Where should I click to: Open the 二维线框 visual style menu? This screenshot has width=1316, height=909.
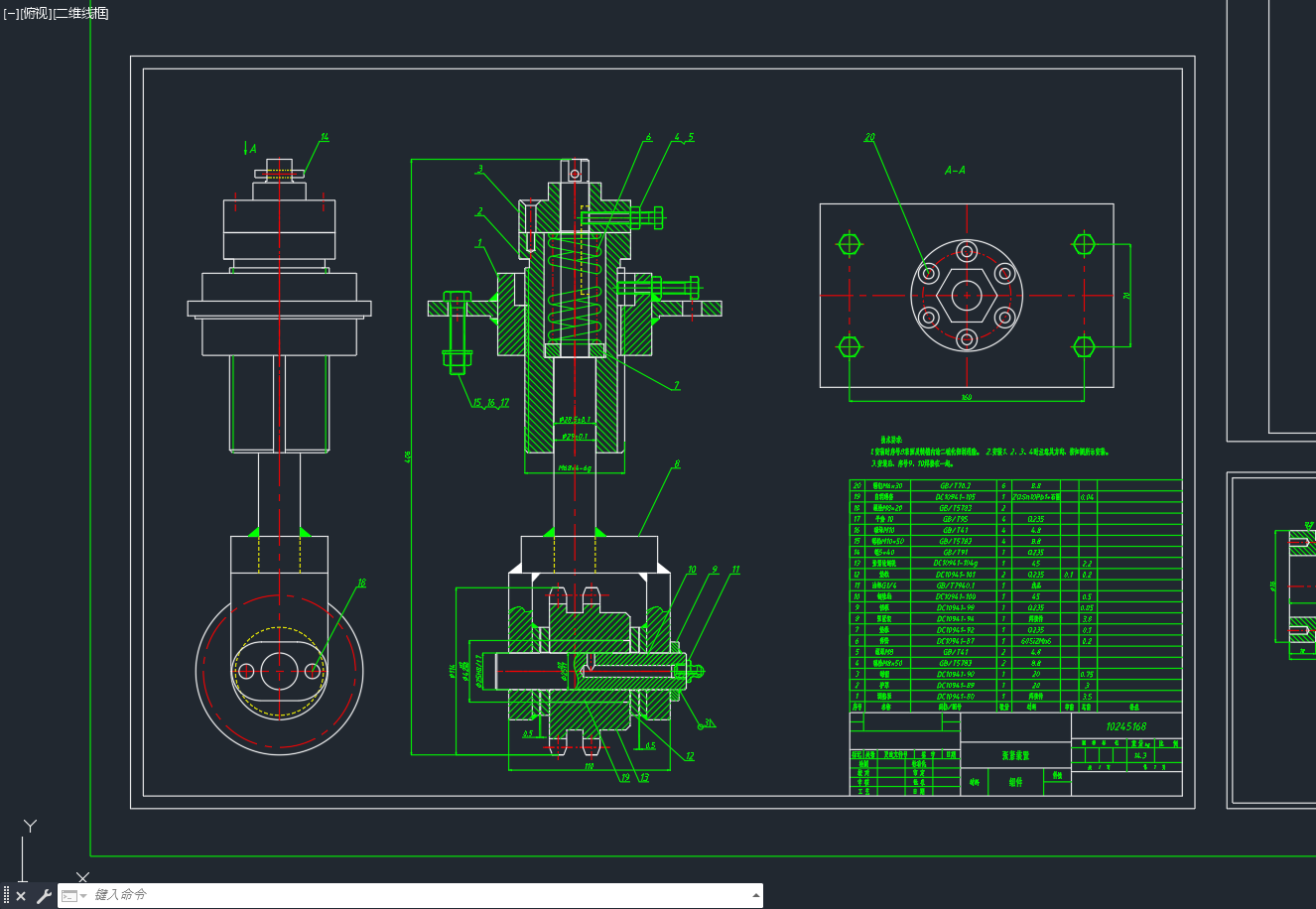(x=81, y=13)
